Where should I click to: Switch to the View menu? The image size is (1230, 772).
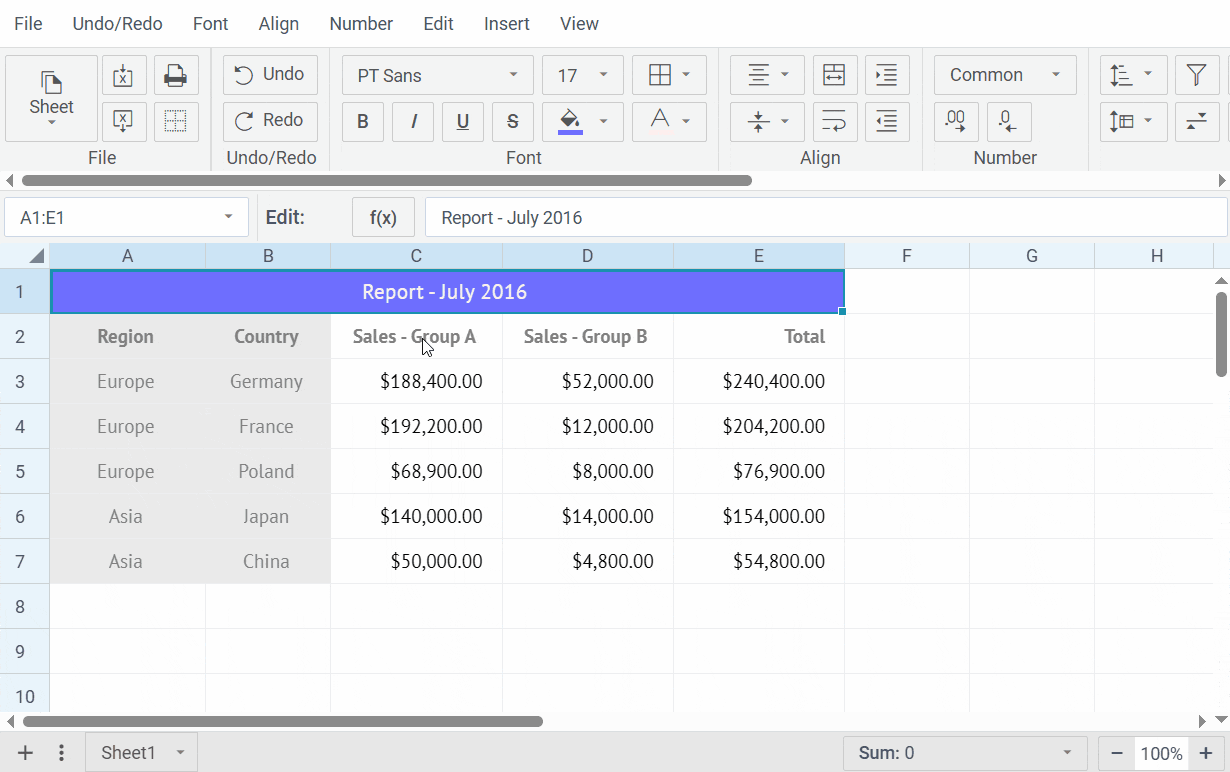click(579, 23)
